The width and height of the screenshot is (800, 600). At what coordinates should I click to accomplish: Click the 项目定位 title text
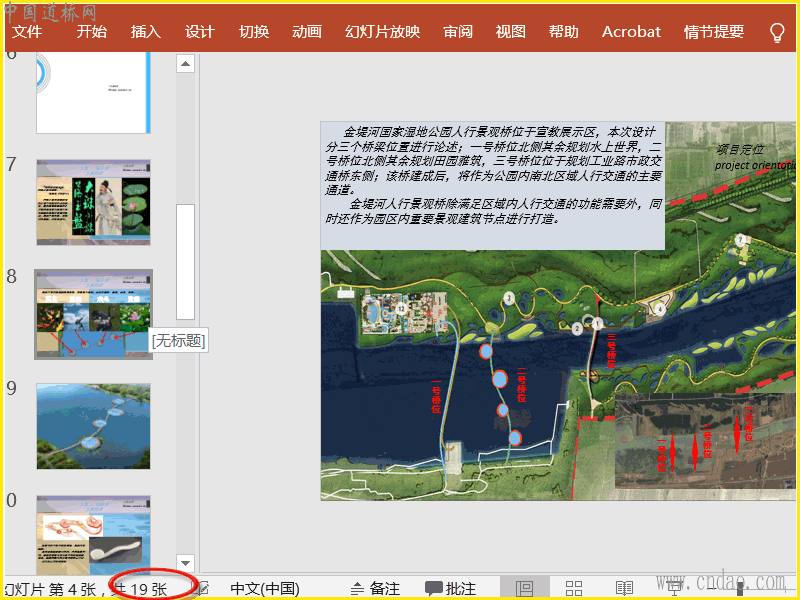pyautogui.click(x=740, y=149)
